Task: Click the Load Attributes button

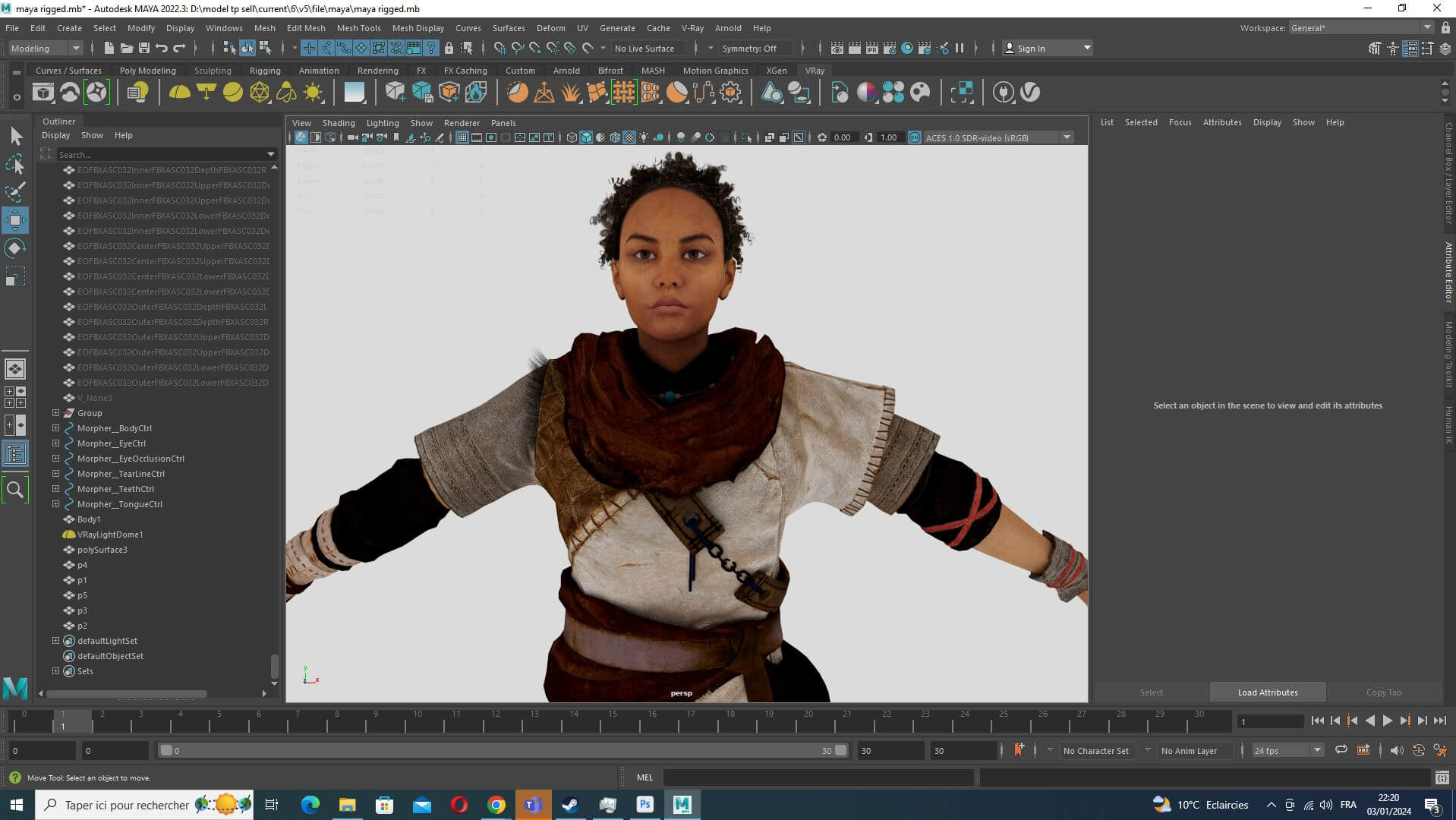Action: point(1267,692)
